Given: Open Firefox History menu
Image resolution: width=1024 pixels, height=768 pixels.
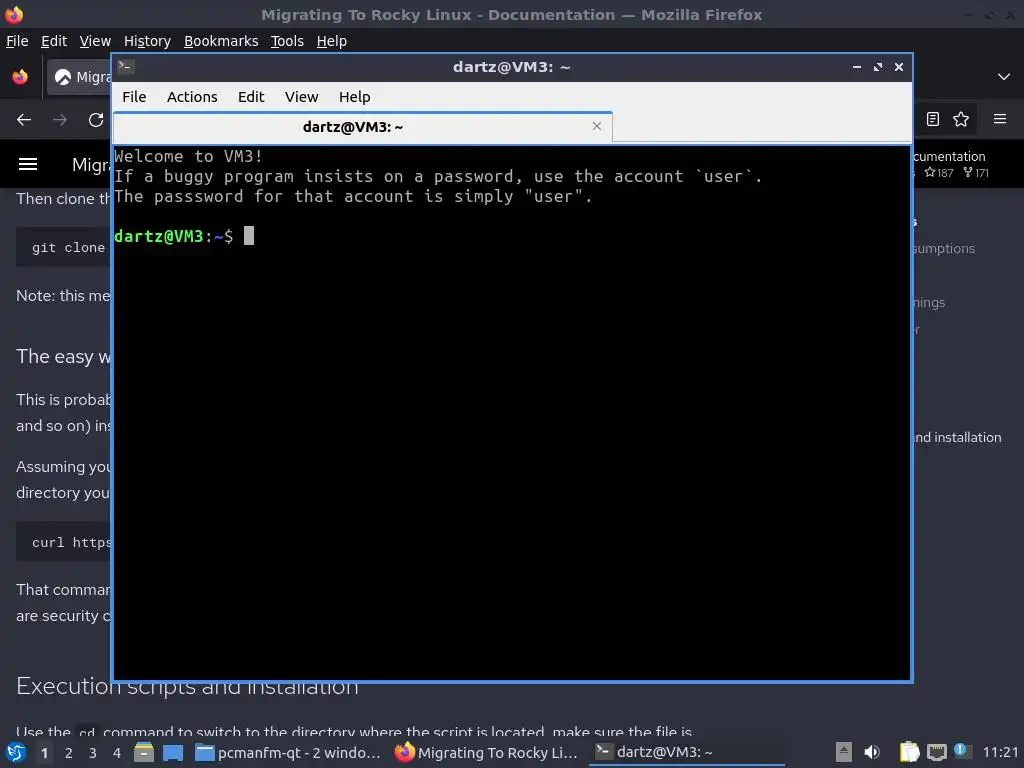Looking at the screenshot, I should (x=147, y=41).
